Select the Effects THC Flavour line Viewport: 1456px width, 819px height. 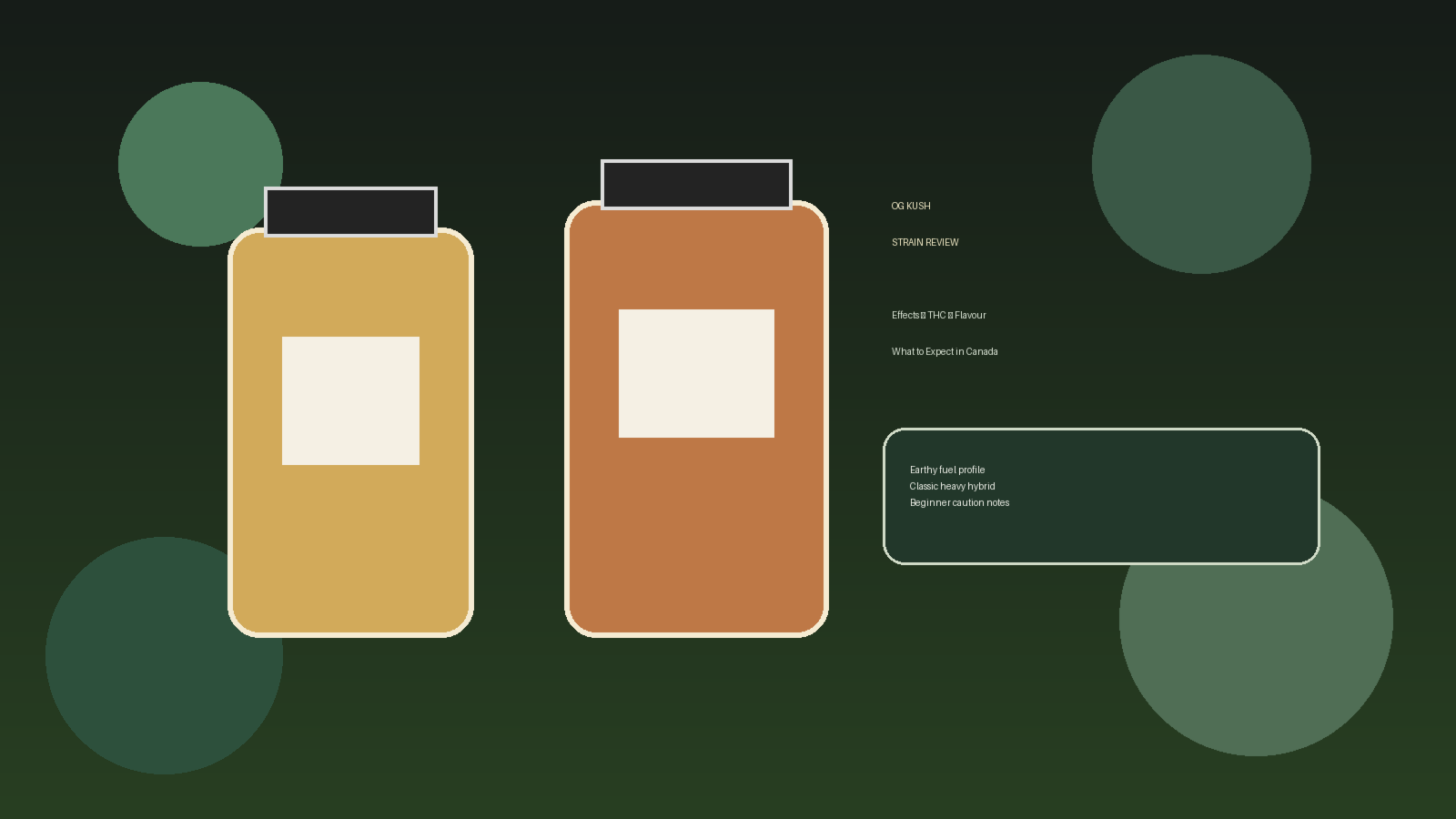[x=938, y=315]
